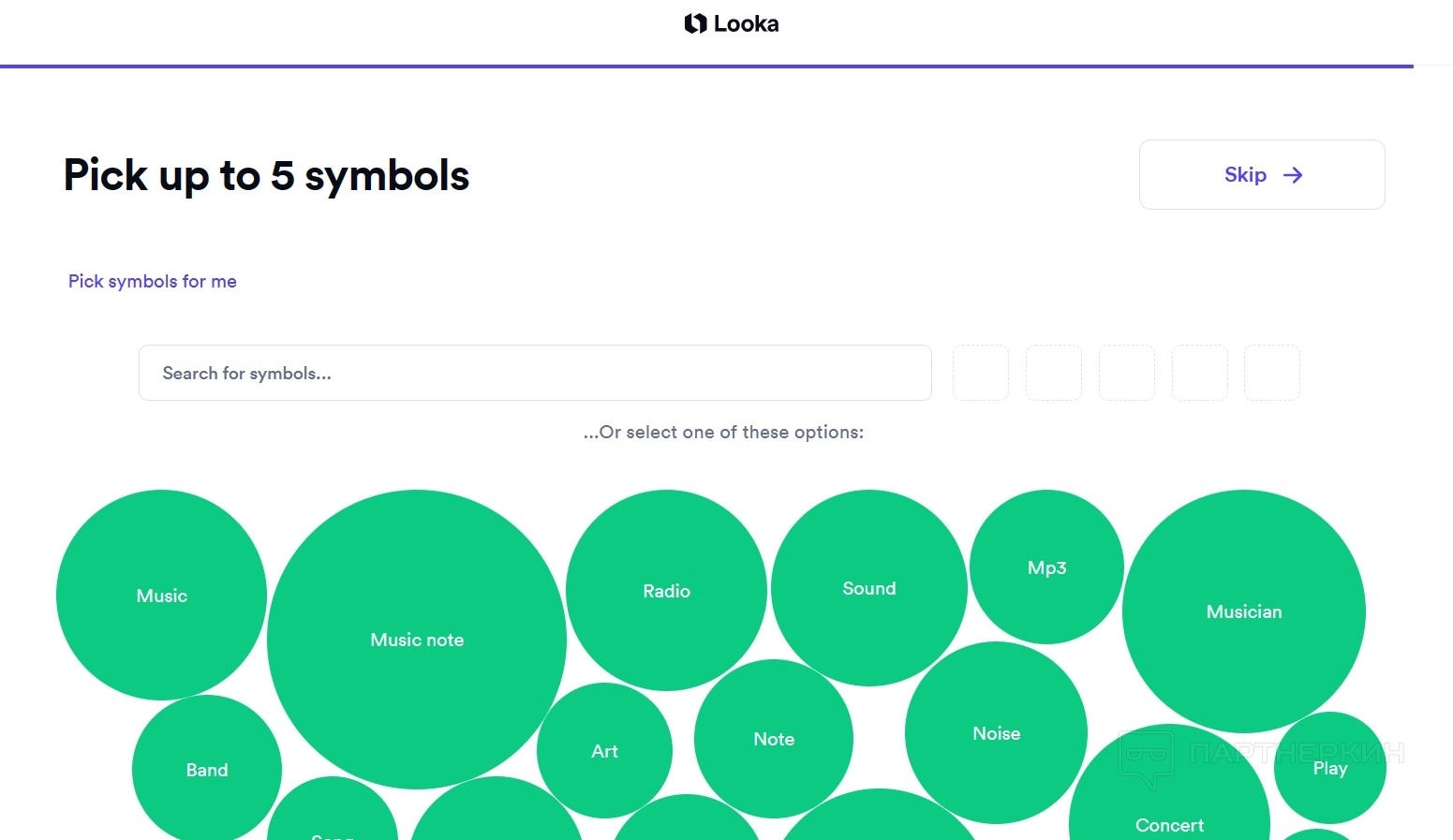Pick the Musician symbol bubble
The height and width of the screenshot is (840, 1453).
point(1243,612)
